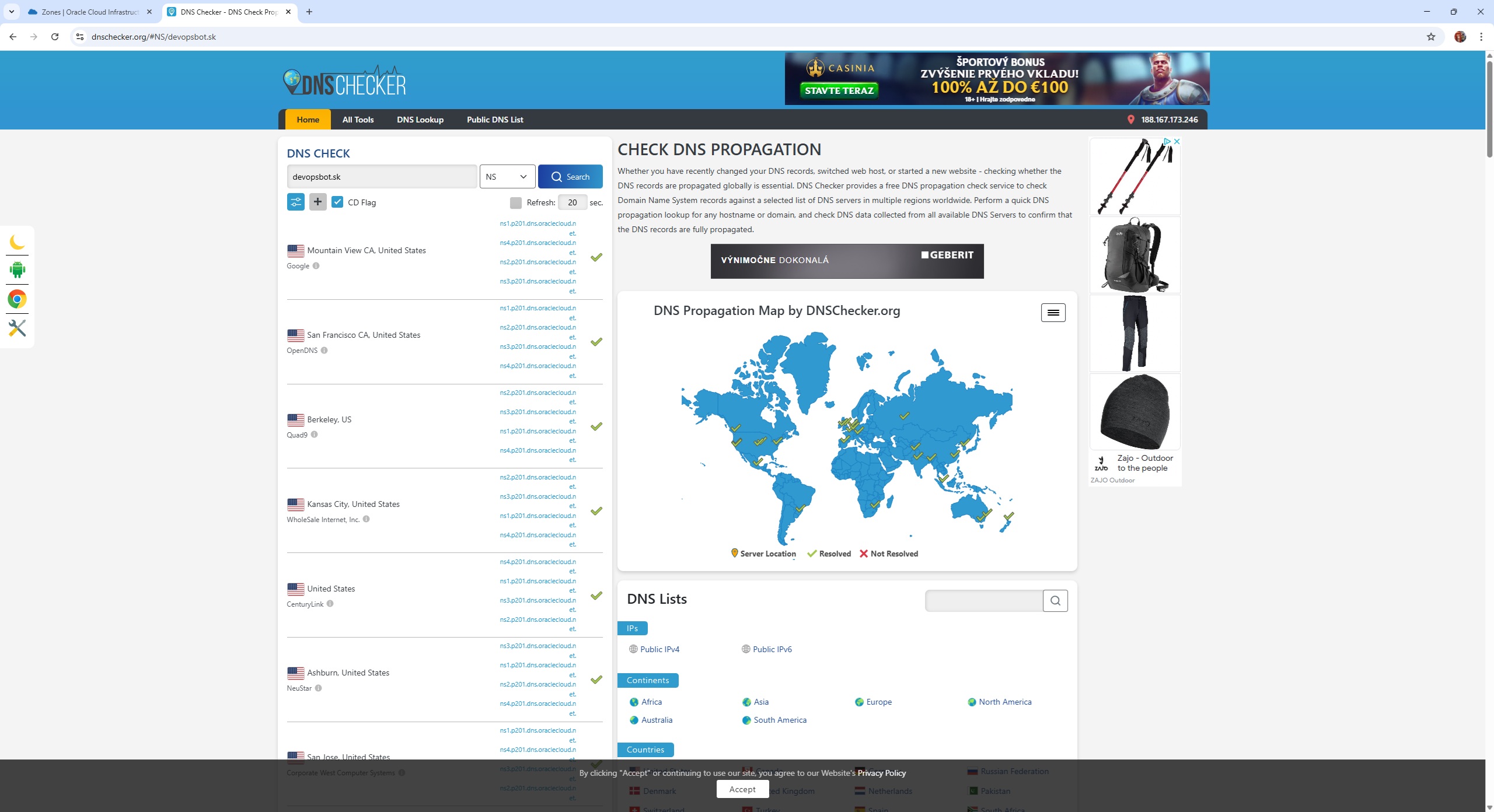Open the Privacy Policy link
This screenshot has height=812, width=1494.
point(881,773)
